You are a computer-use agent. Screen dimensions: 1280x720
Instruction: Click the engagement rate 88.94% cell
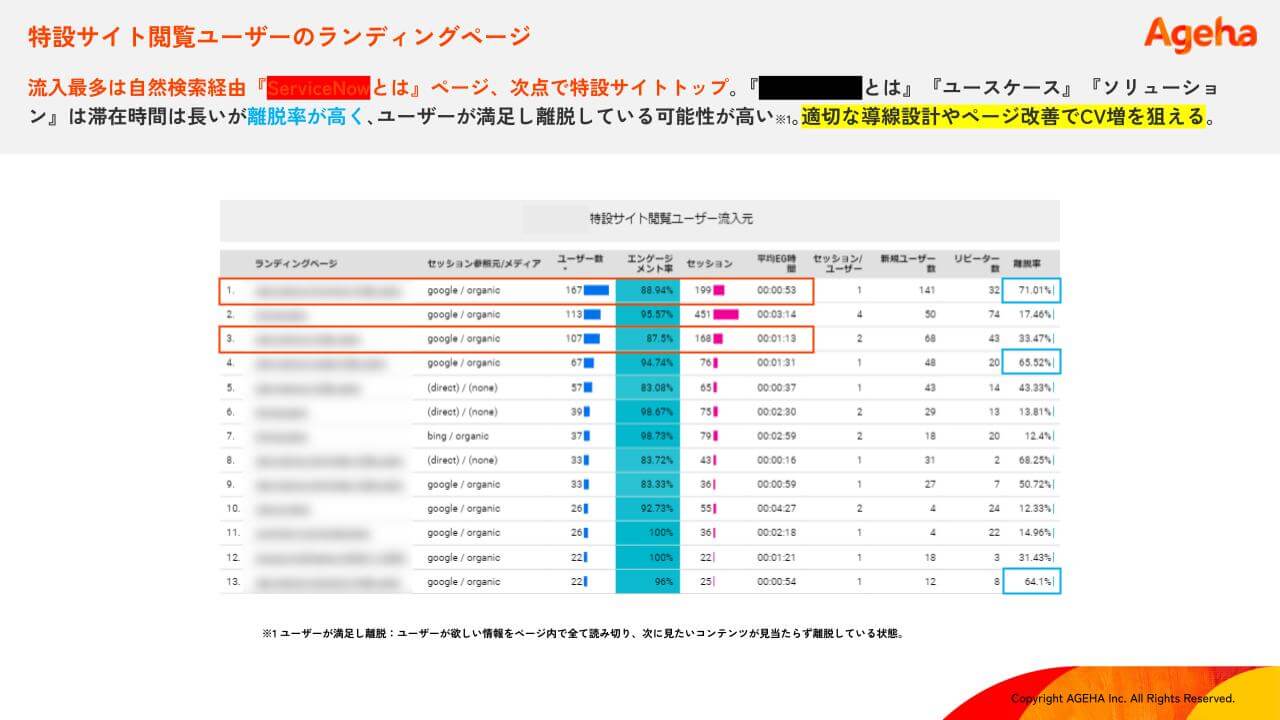click(648, 290)
